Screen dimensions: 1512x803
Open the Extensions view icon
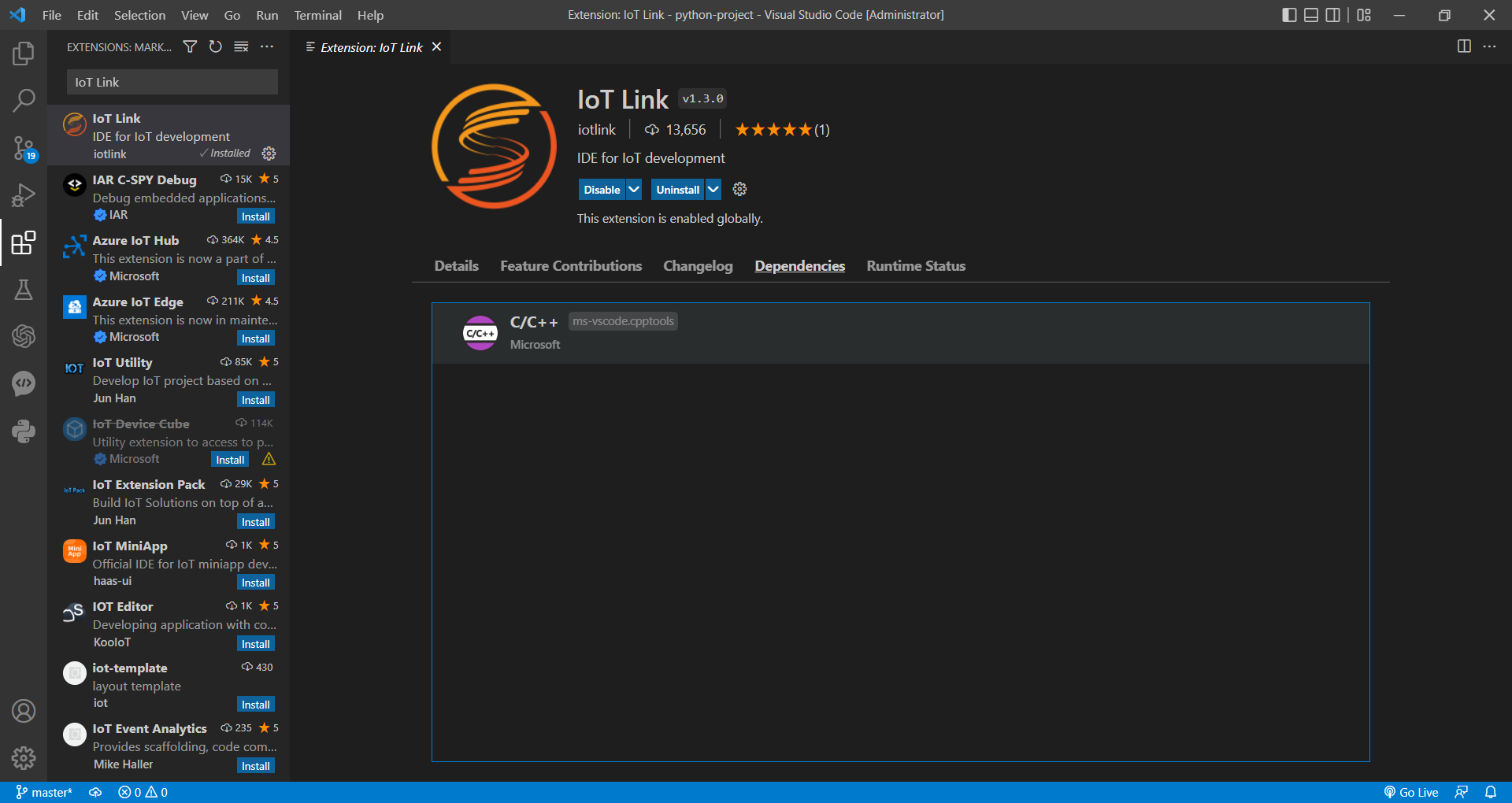(x=24, y=242)
